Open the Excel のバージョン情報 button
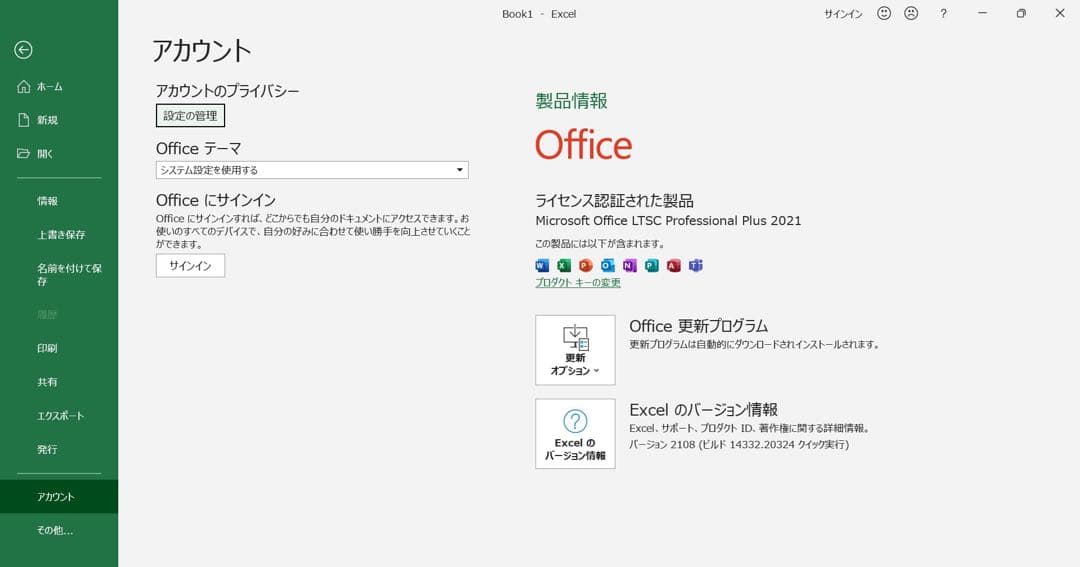 point(575,433)
